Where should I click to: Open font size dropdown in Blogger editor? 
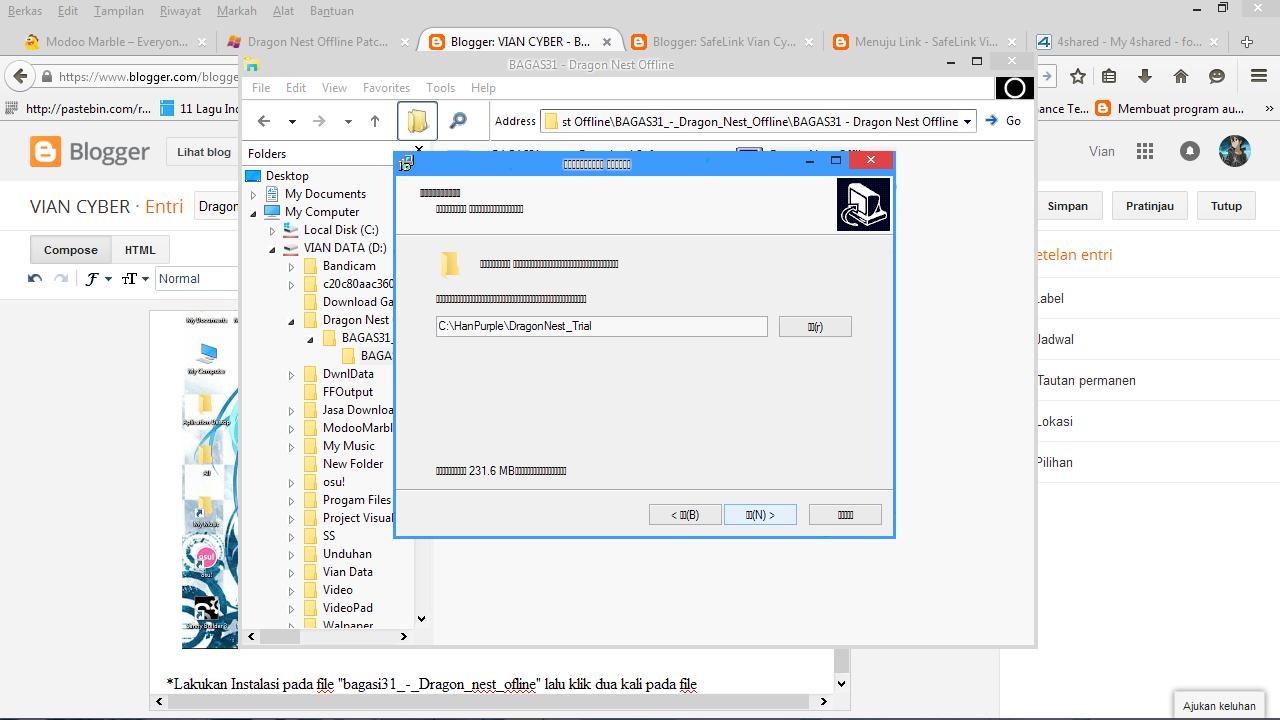pos(135,279)
